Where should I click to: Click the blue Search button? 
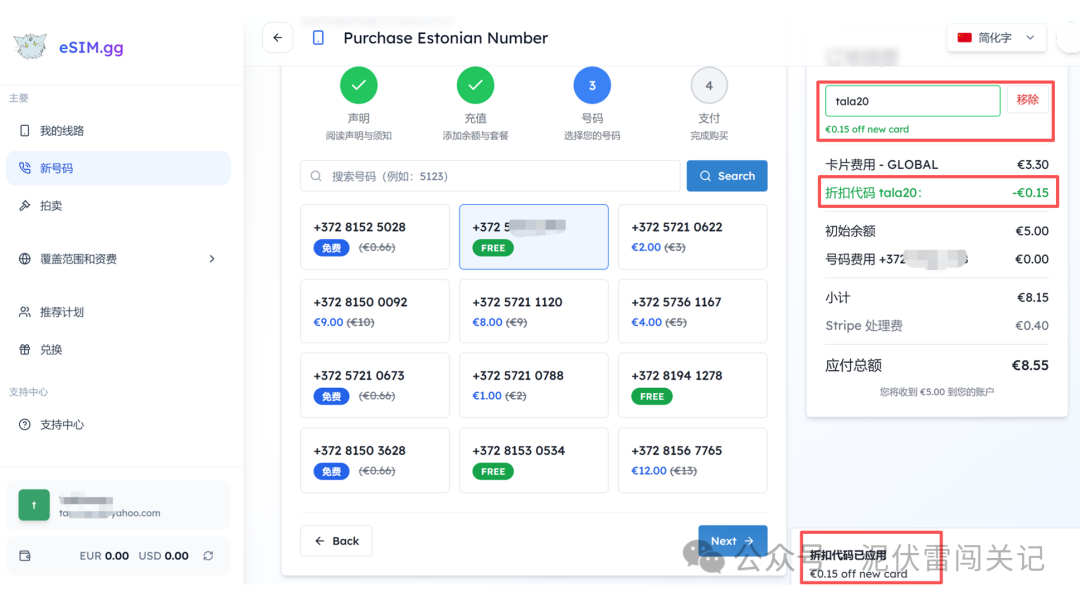tap(727, 176)
